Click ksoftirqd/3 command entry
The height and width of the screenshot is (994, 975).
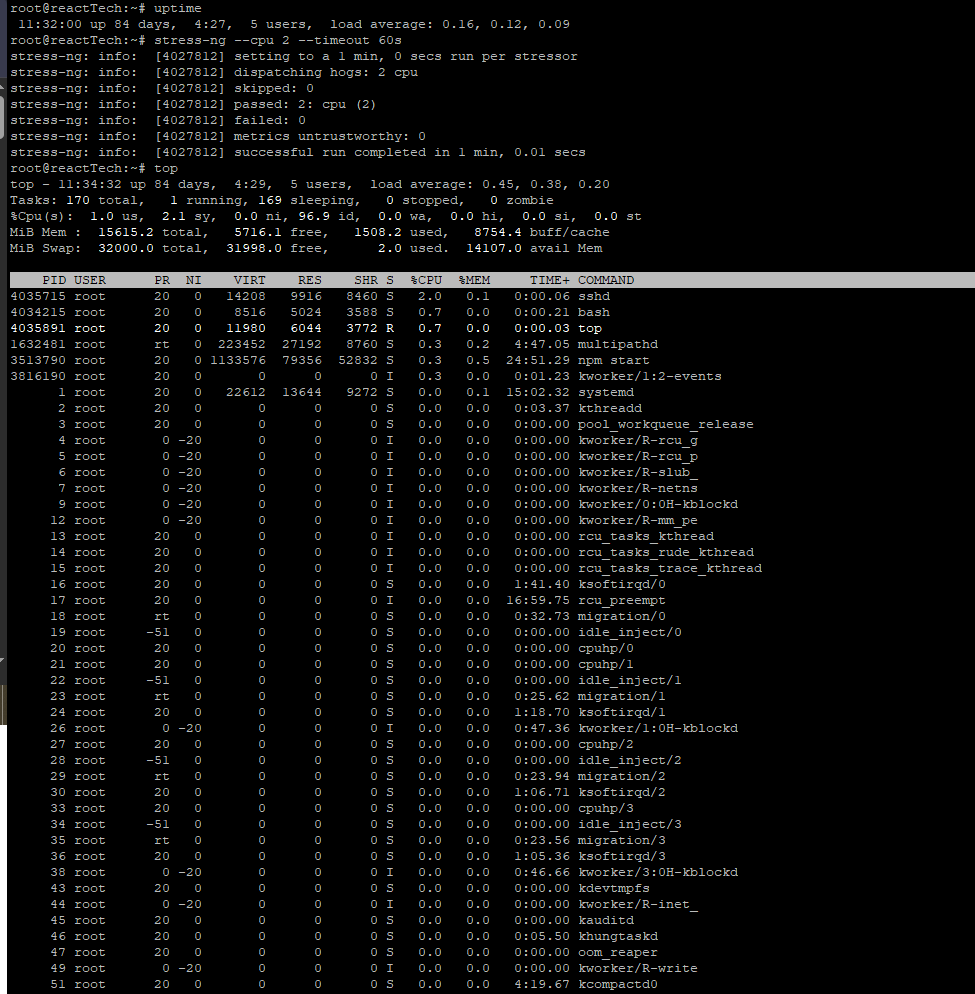click(622, 856)
